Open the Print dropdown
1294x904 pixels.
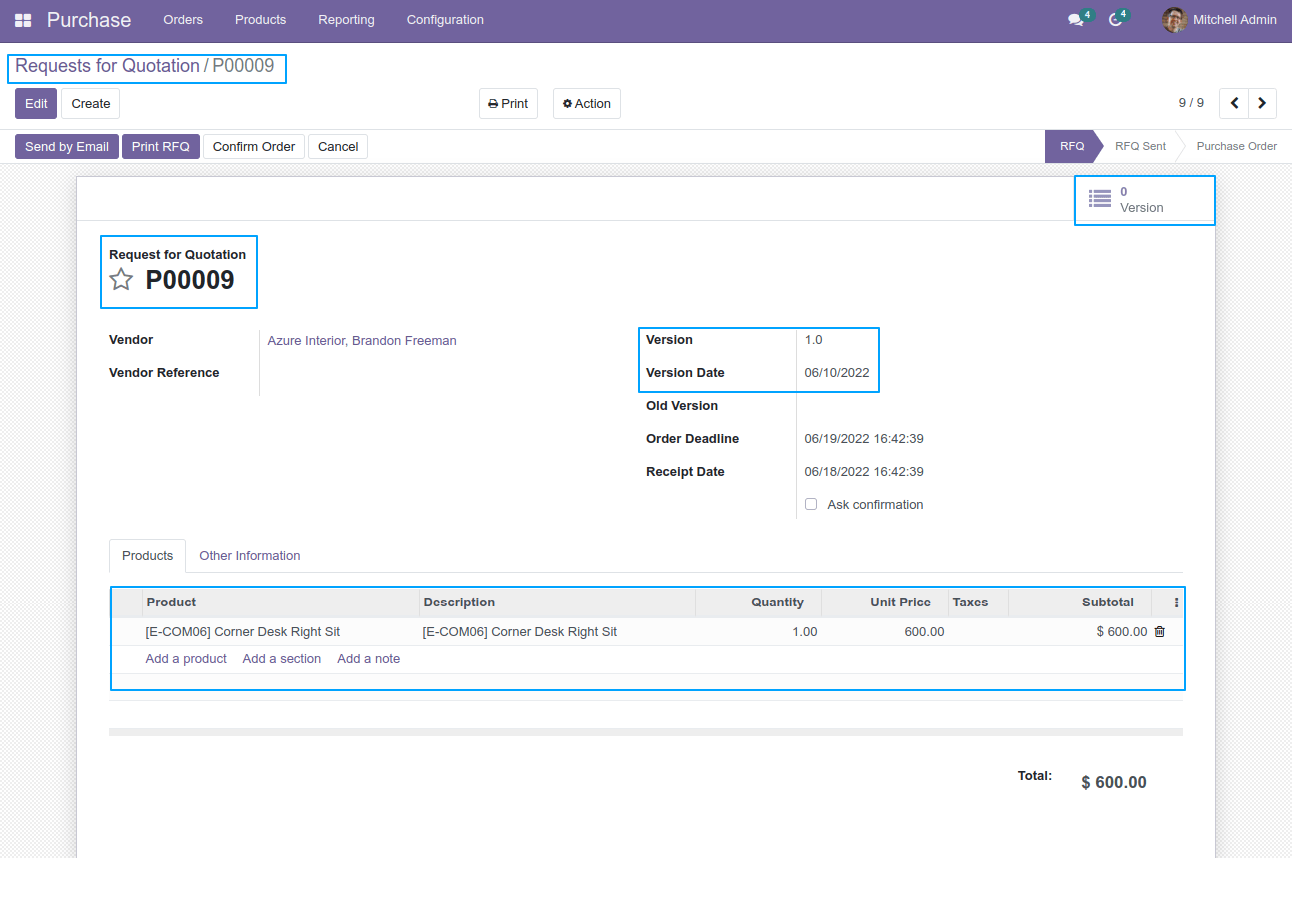[x=508, y=104]
